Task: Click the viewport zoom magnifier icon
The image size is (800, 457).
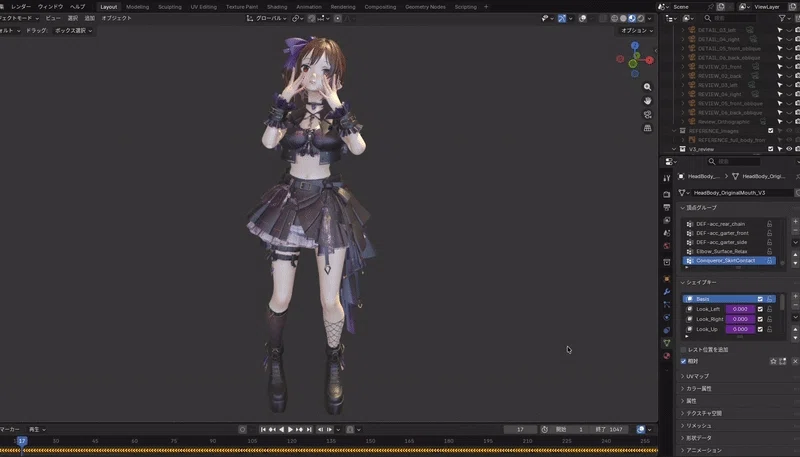Action: tap(647, 87)
